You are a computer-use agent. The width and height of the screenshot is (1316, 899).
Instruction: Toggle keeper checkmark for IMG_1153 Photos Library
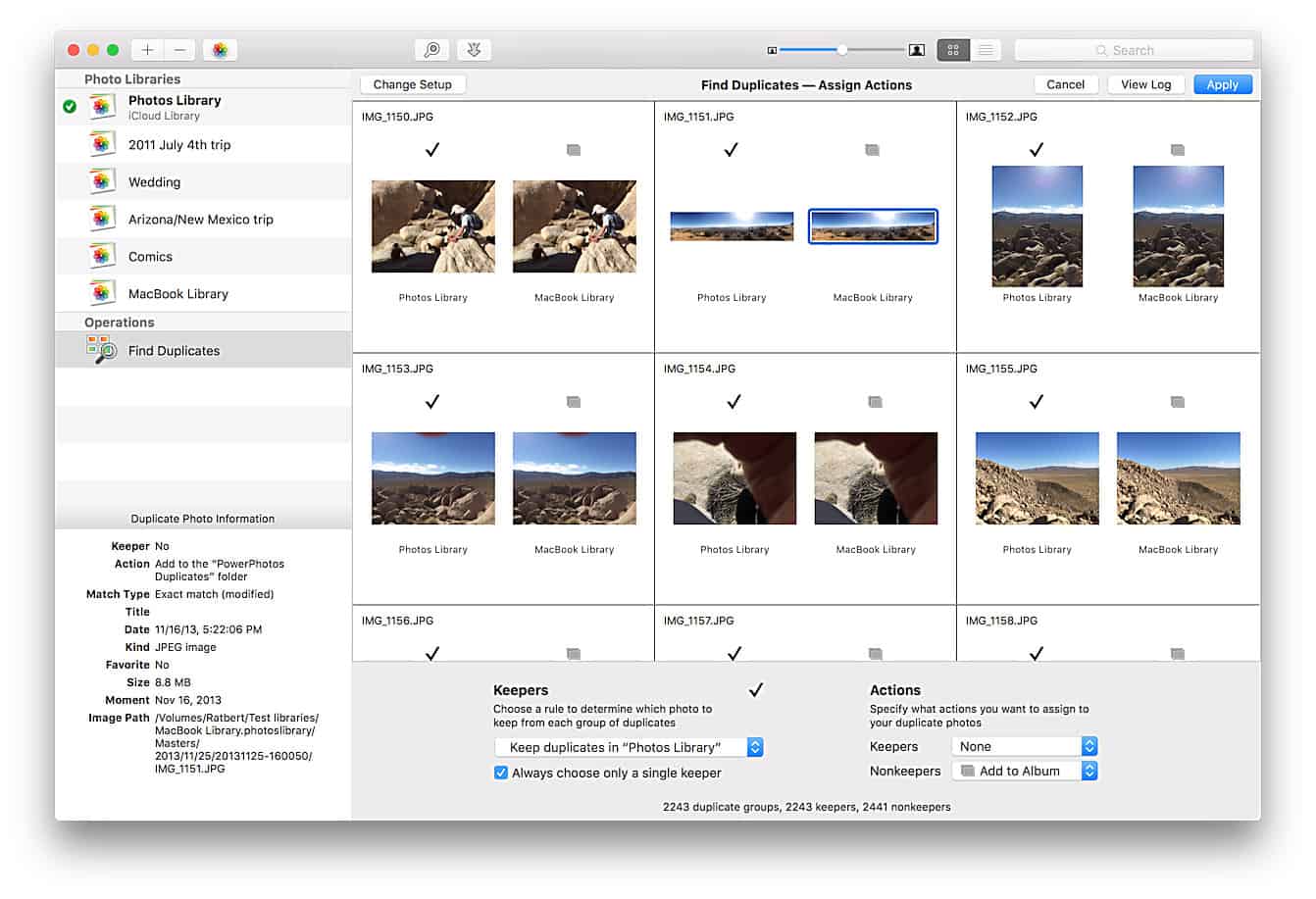pyautogui.click(x=432, y=402)
